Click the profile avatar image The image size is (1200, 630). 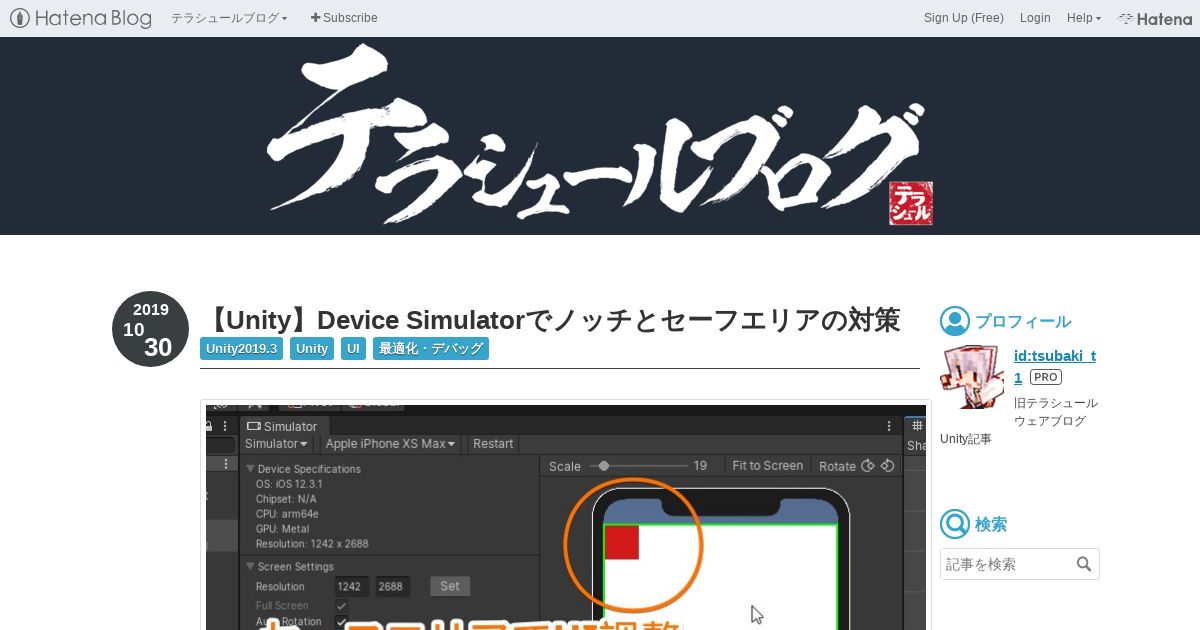pyautogui.click(x=972, y=377)
